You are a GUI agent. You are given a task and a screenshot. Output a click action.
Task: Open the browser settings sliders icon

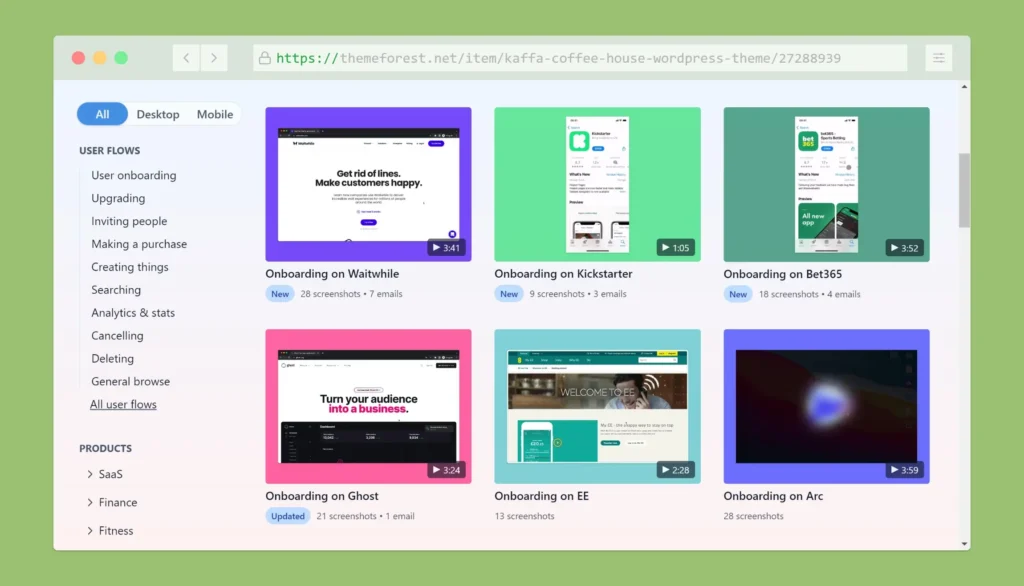(938, 58)
